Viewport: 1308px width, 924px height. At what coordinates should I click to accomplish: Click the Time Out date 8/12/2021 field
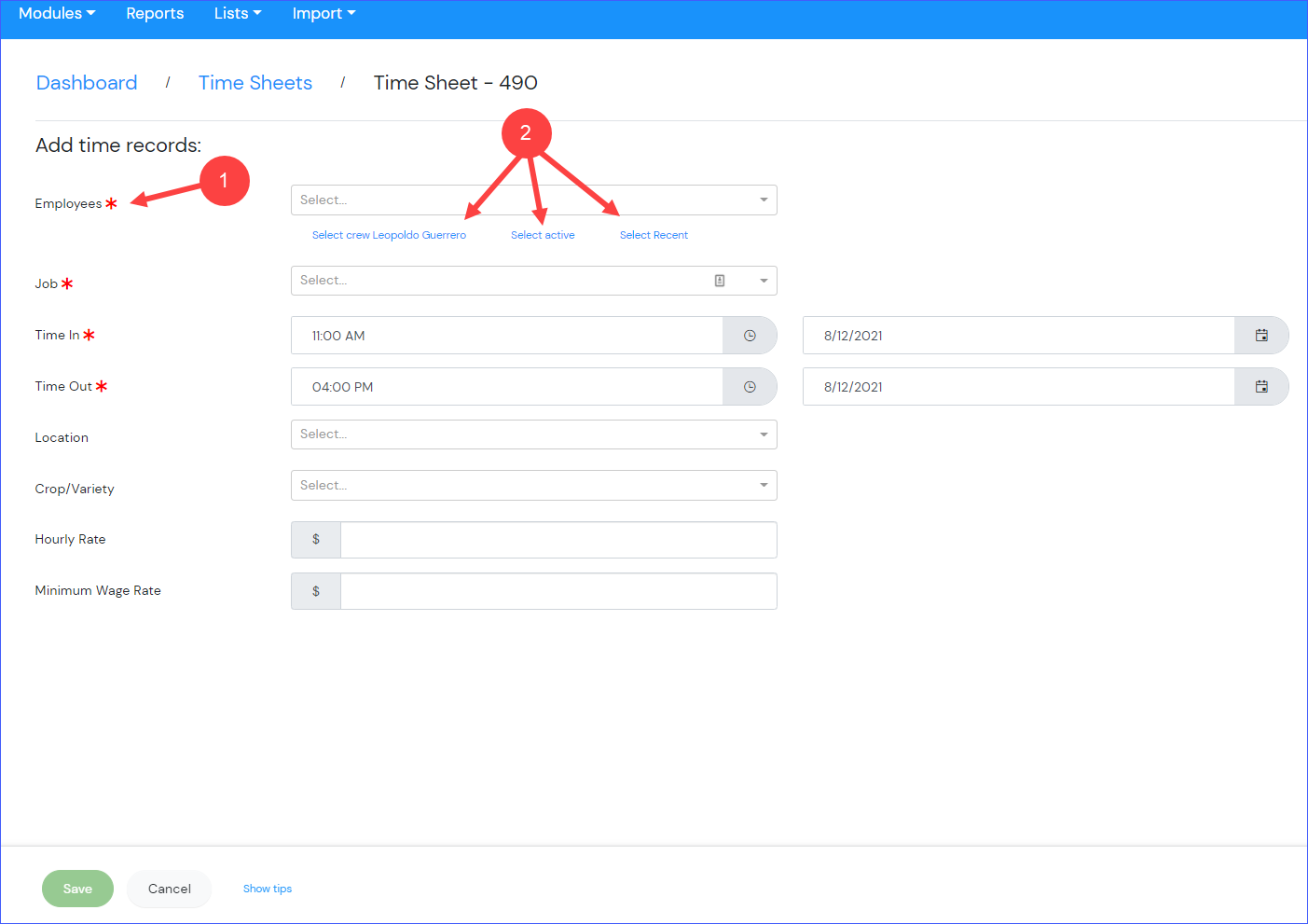tap(1019, 387)
